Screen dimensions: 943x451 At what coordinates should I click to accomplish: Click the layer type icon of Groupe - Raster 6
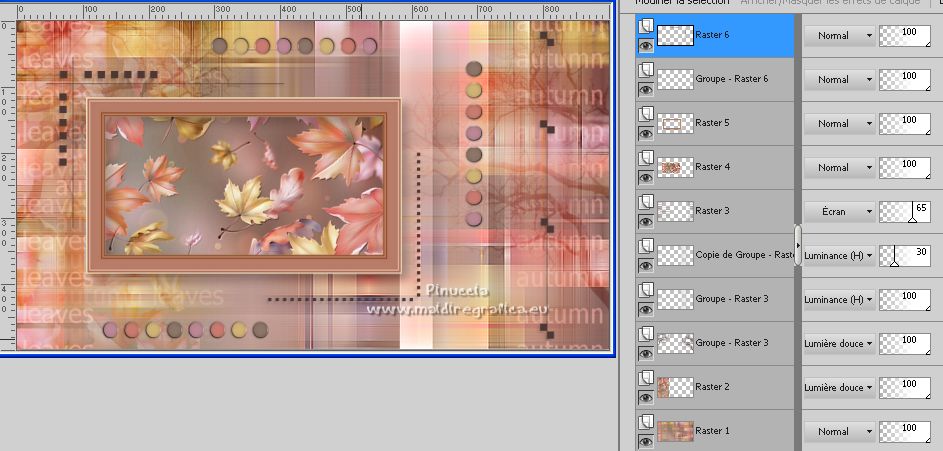pos(646,69)
